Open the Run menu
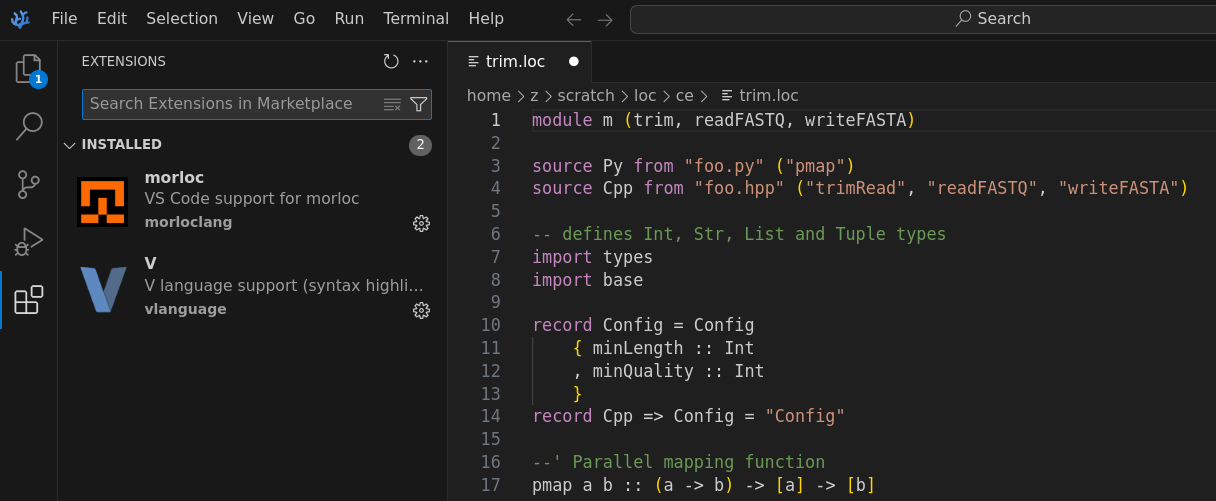1216x501 pixels. tap(349, 18)
